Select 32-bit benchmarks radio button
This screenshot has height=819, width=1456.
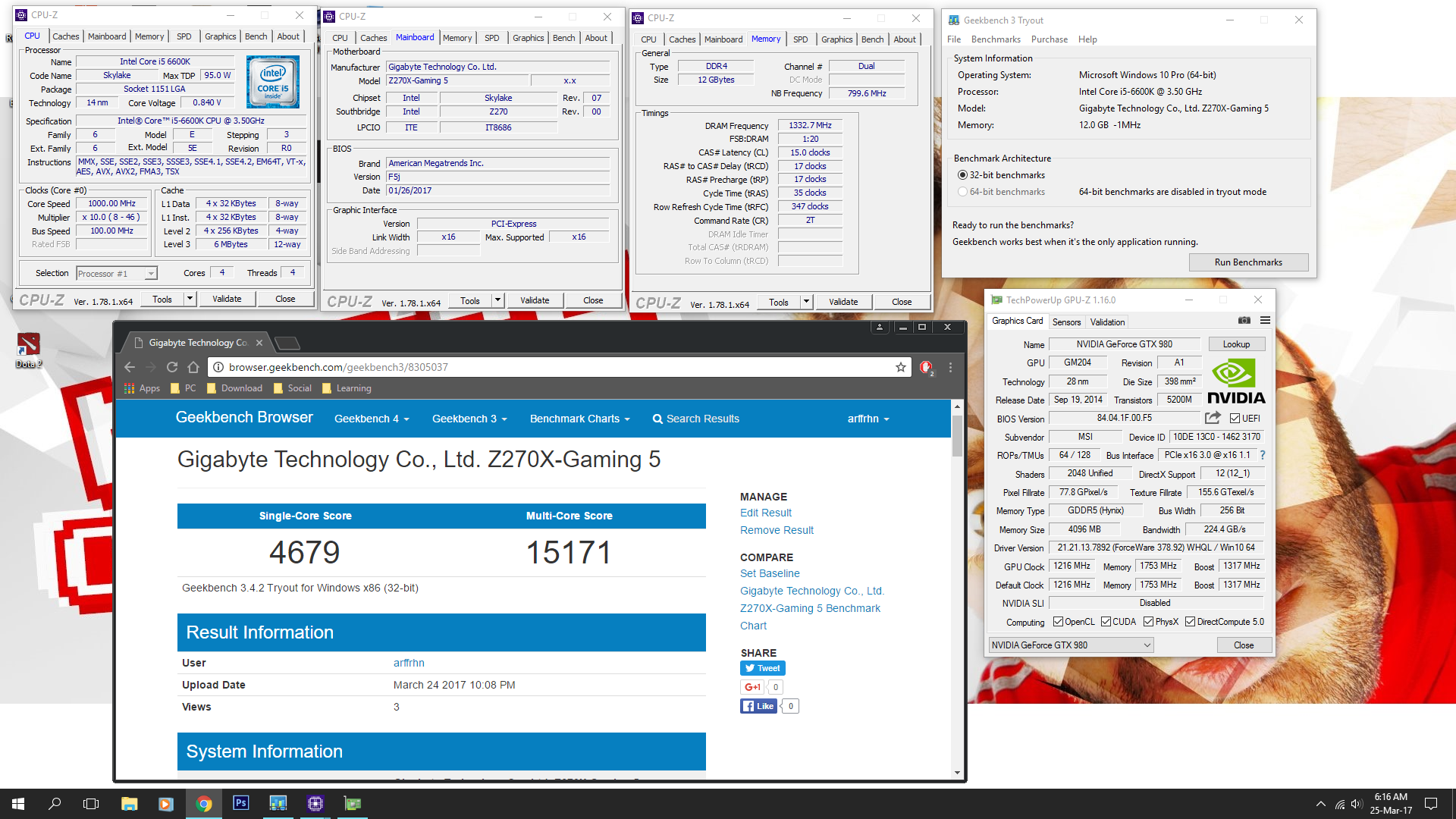962,175
